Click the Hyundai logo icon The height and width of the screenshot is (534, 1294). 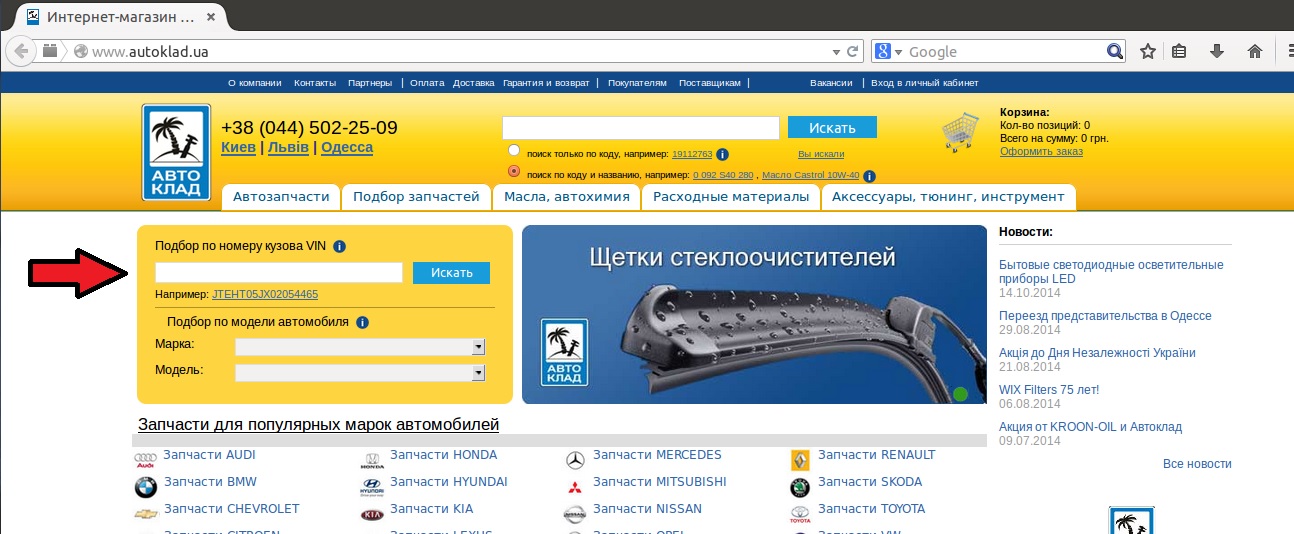pos(372,487)
